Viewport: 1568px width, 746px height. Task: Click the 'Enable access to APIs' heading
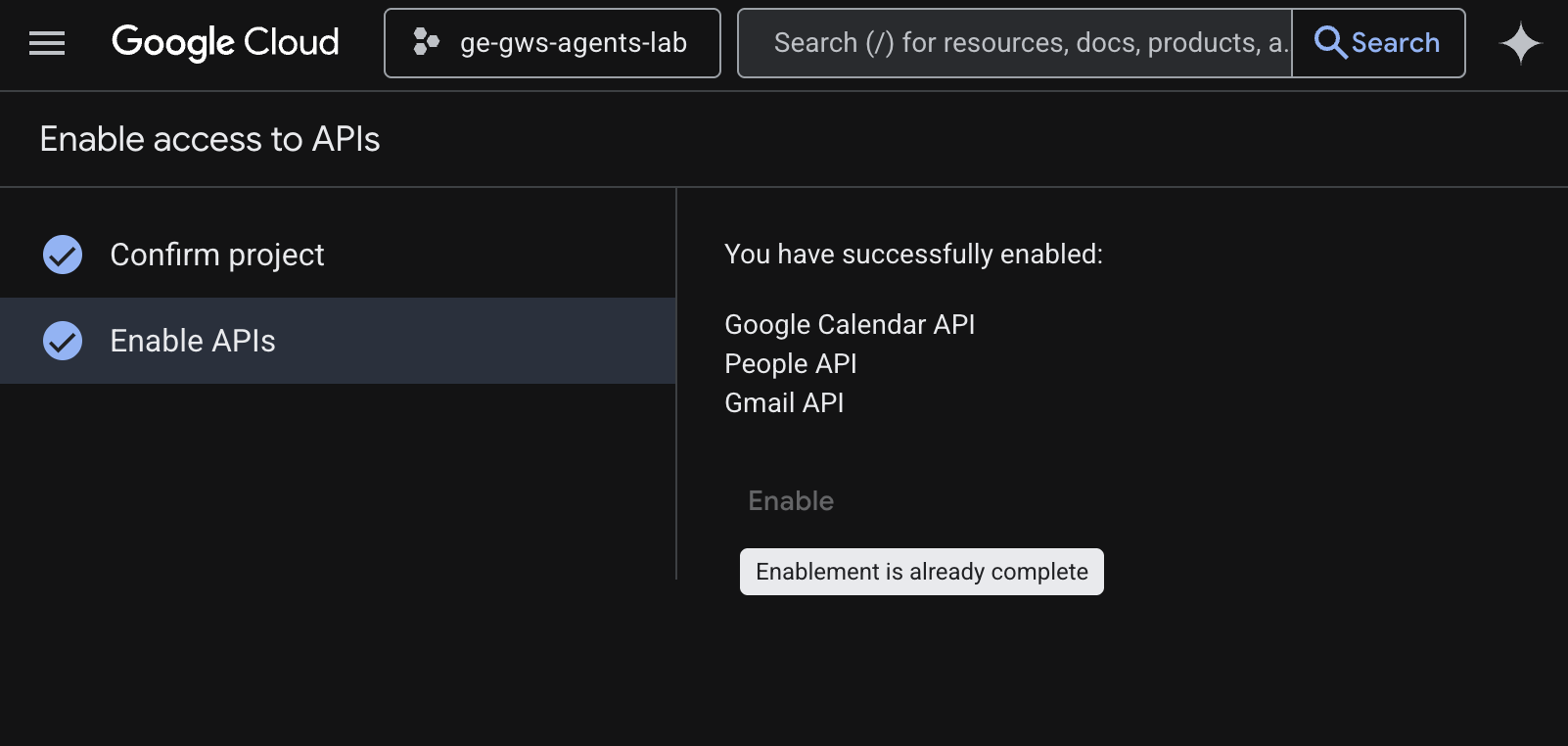click(x=209, y=140)
